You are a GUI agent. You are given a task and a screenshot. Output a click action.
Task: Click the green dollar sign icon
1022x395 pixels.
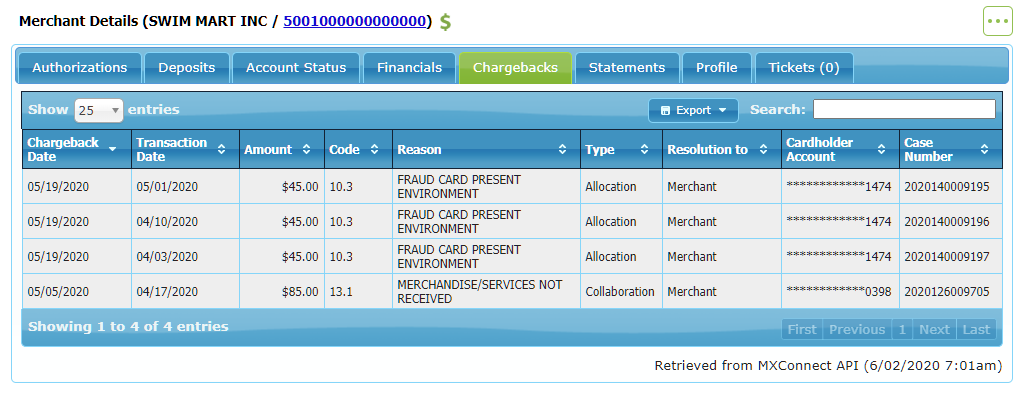point(445,22)
